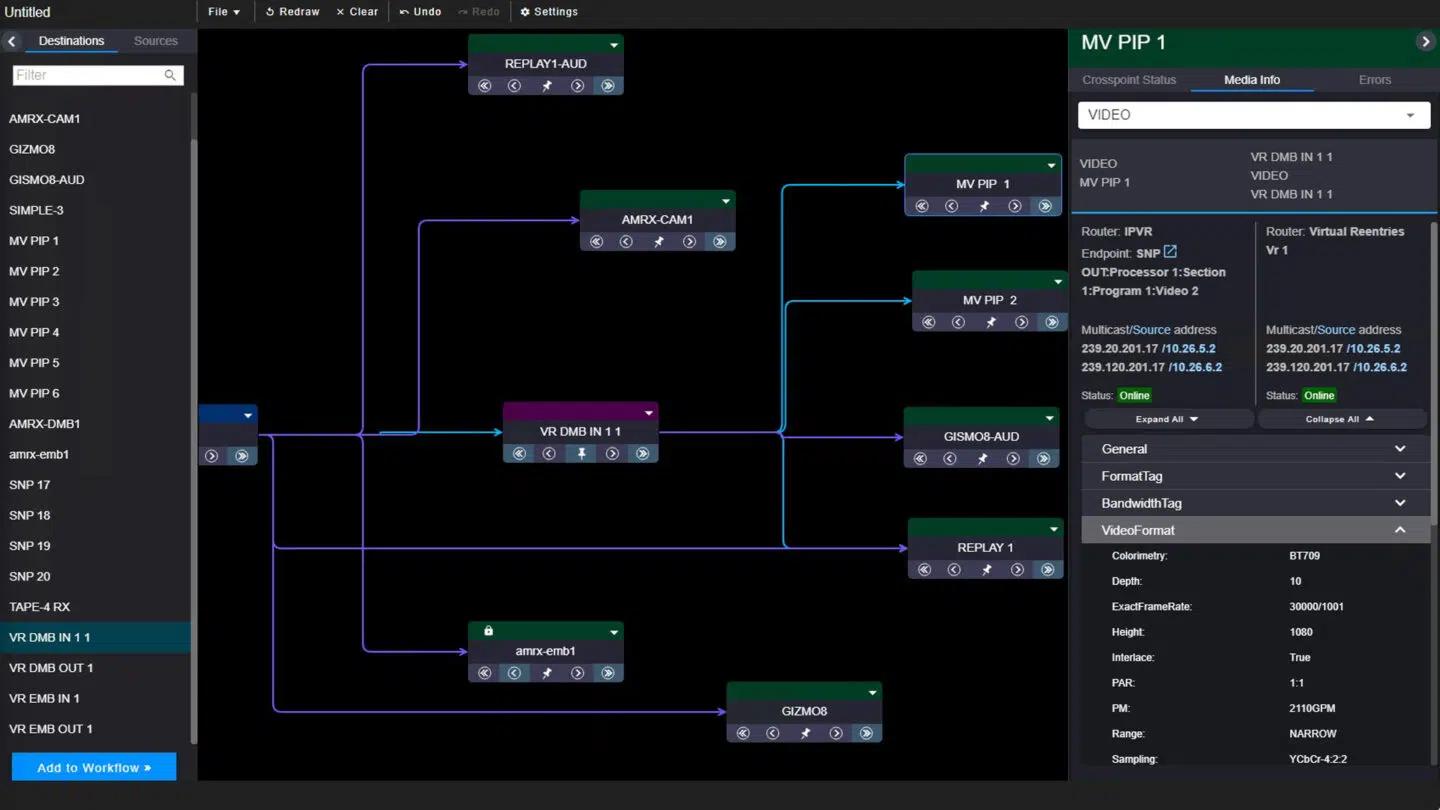Open the Errors tab
The height and width of the screenshot is (810, 1440).
[1375, 80]
